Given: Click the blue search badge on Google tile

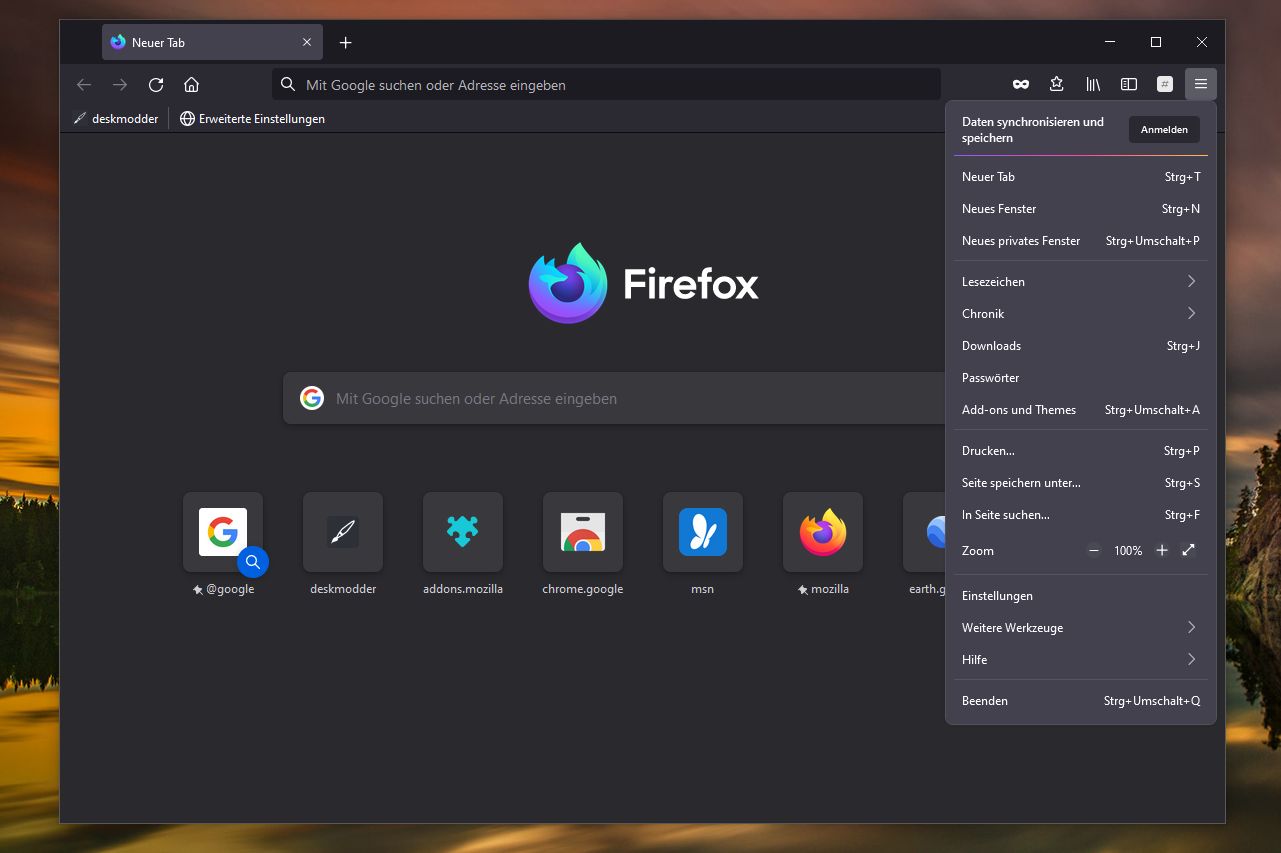Looking at the screenshot, I should click(x=253, y=562).
